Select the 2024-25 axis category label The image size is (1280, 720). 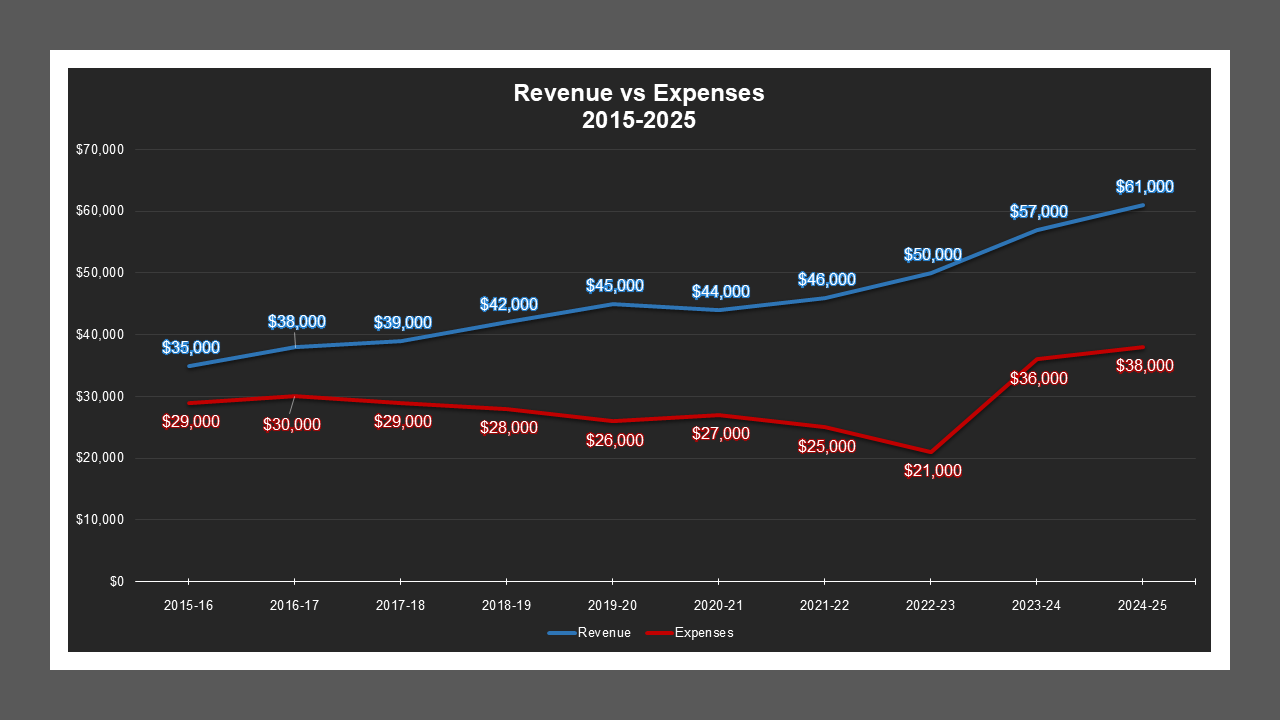1142,605
